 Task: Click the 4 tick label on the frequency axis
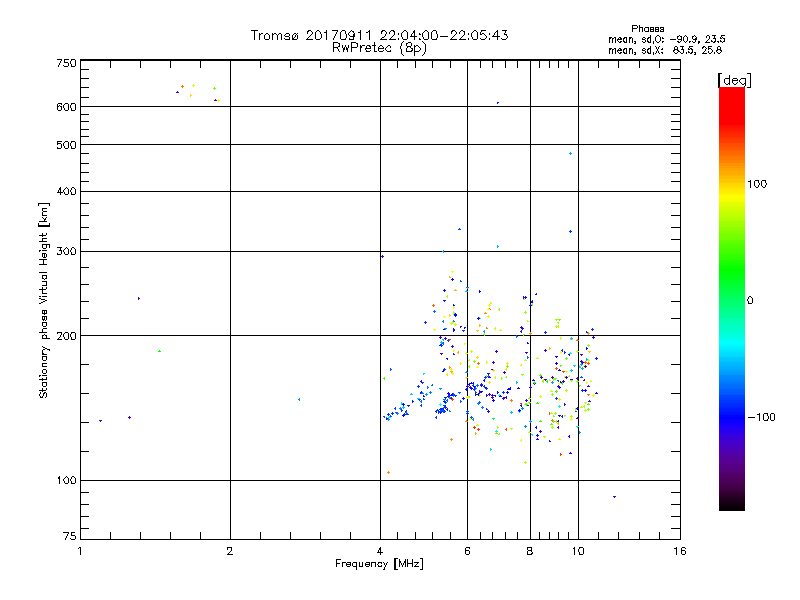coord(380,551)
